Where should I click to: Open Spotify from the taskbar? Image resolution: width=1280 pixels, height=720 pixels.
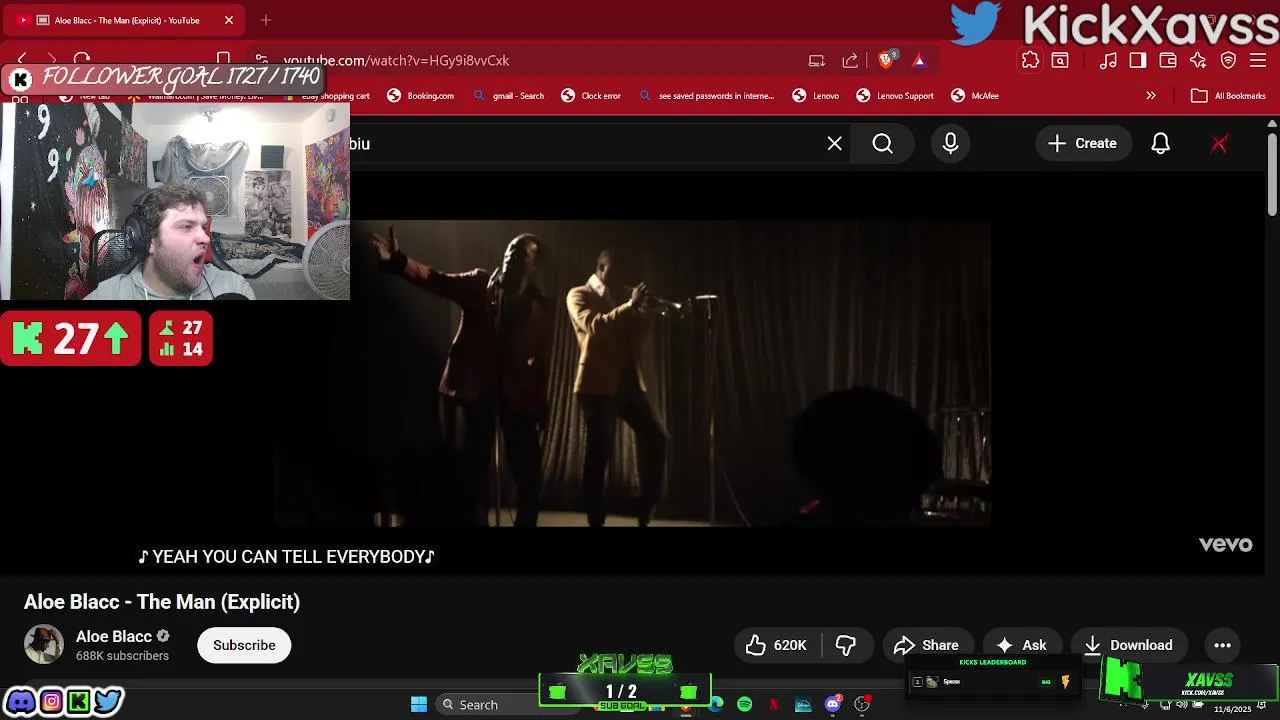point(745,705)
